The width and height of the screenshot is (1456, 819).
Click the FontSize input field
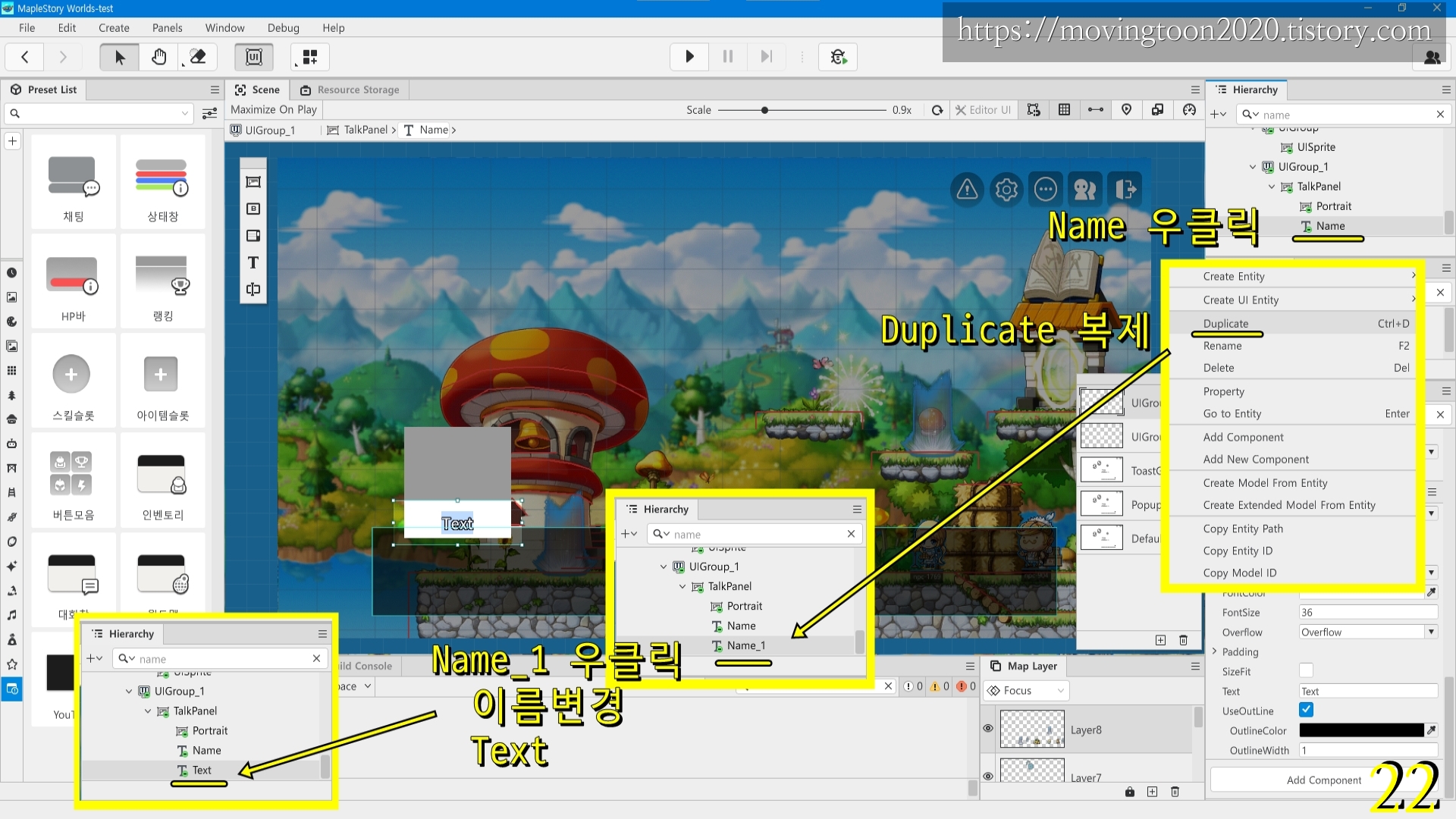[x=1368, y=612]
